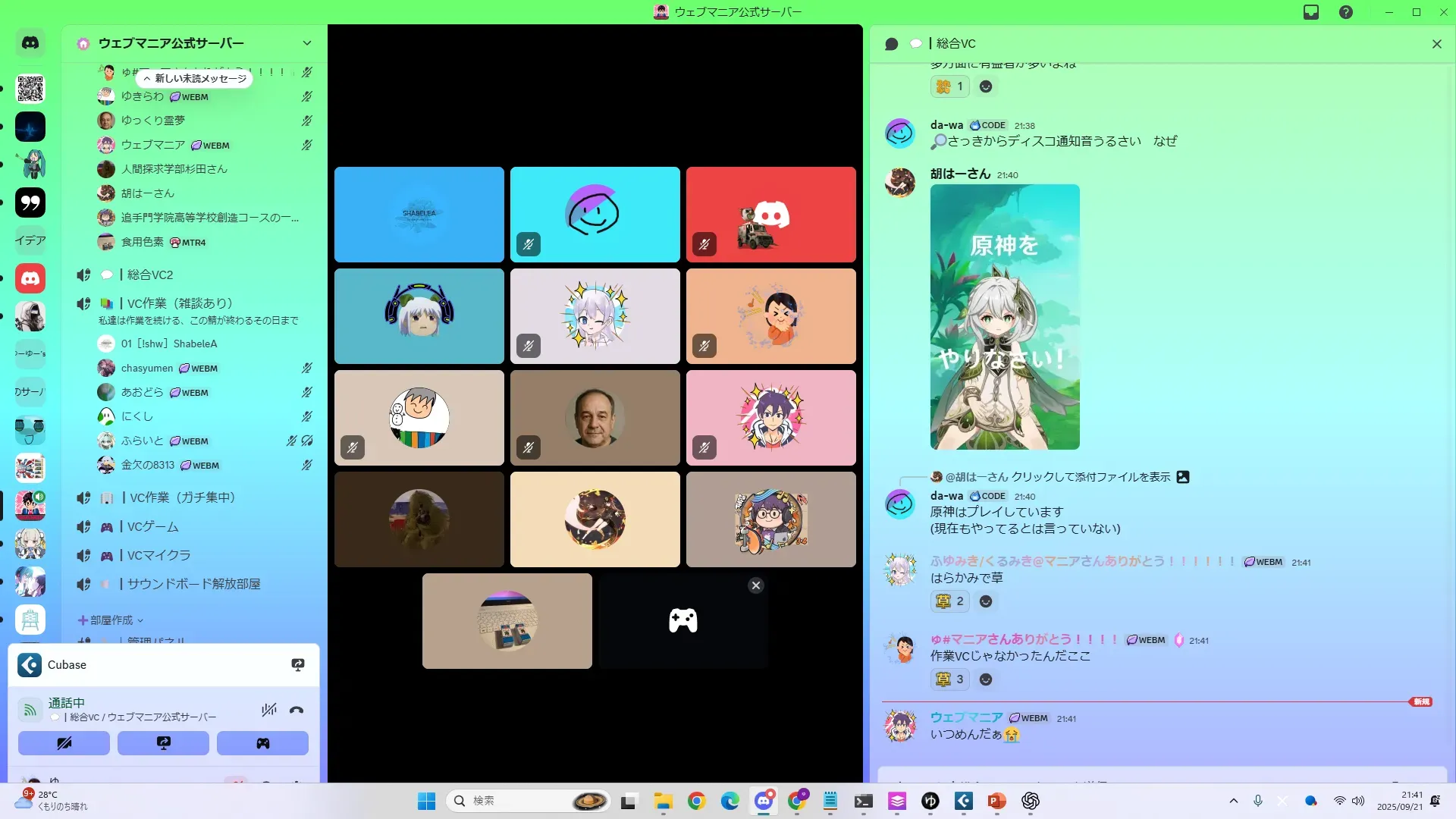The width and height of the screenshot is (1456, 819).
Task: Disconnect from the voice call
Action: (x=297, y=711)
